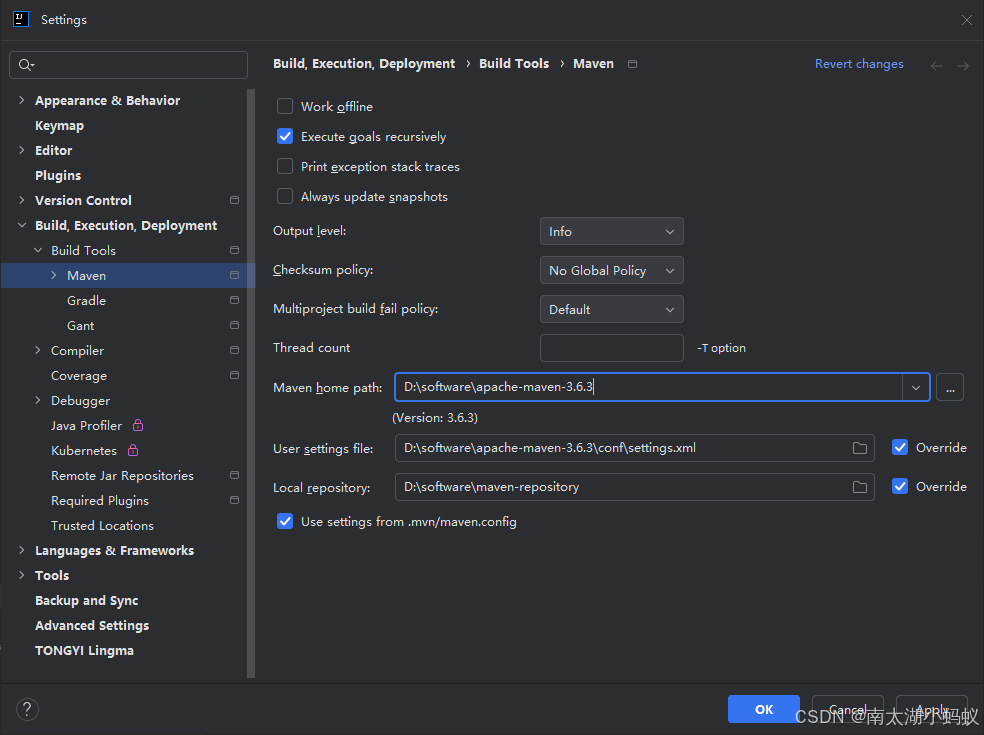Image resolution: width=984 pixels, height=735 pixels.
Task: Open the Checksum policy dropdown
Action: [x=611, y=271]
